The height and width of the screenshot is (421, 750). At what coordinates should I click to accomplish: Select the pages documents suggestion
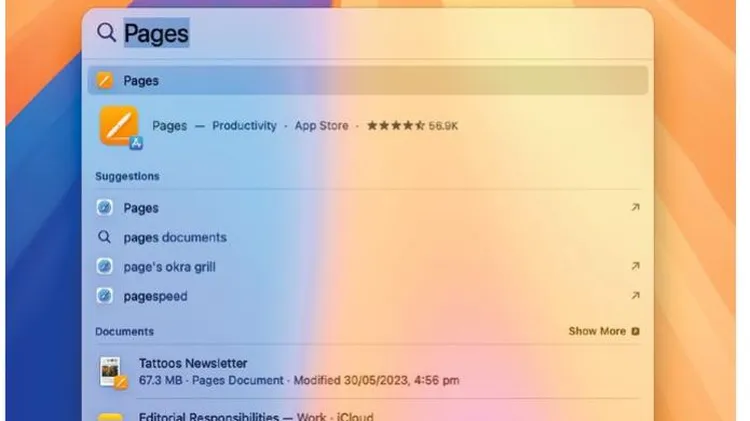(x=368, y=237)
